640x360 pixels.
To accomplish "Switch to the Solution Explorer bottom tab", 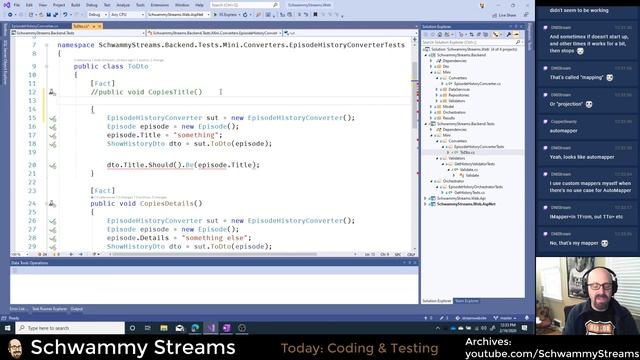I will point(437,301).
